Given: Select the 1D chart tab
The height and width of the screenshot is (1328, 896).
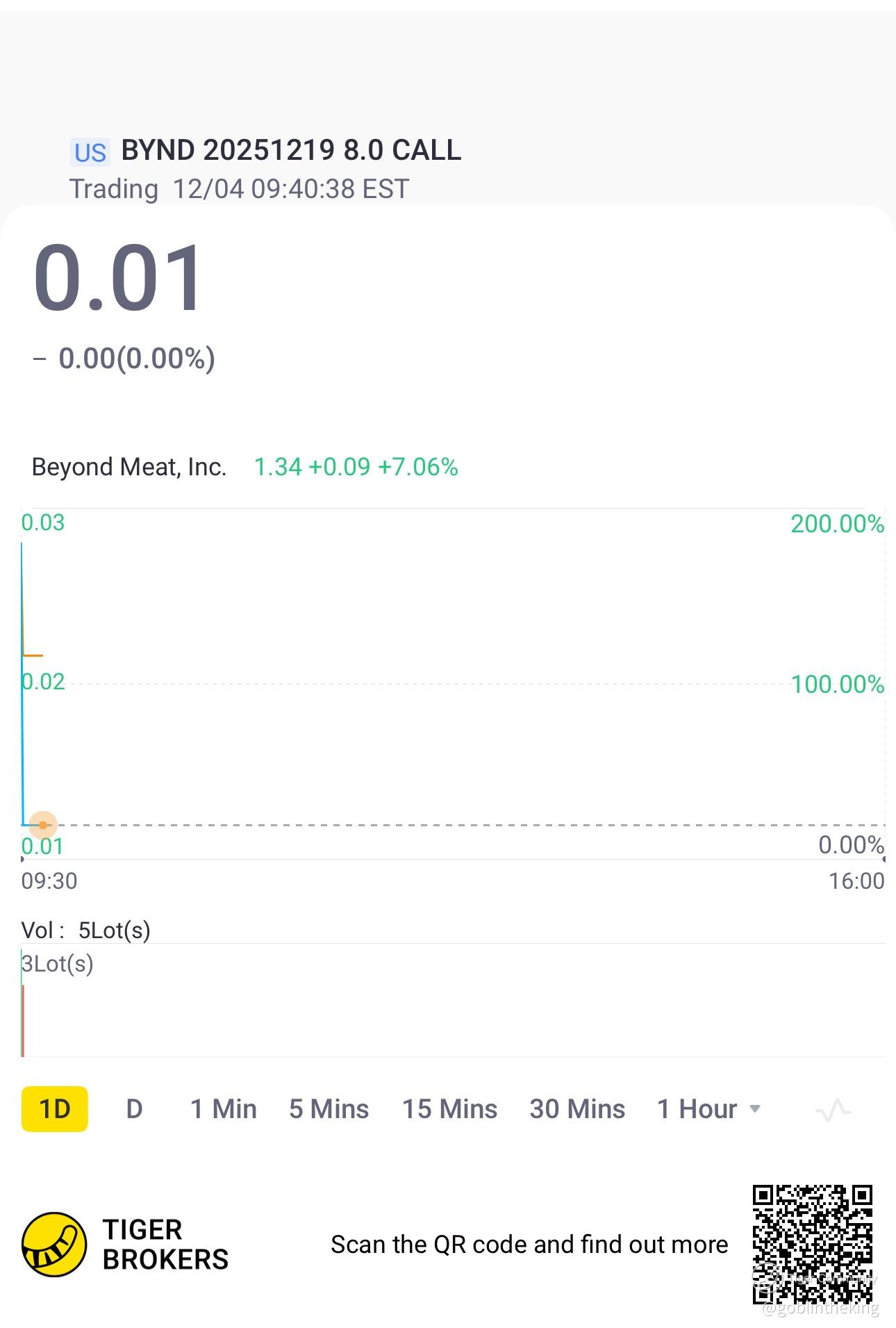Looking at the screenshot, I should [x=55, y=1109].
